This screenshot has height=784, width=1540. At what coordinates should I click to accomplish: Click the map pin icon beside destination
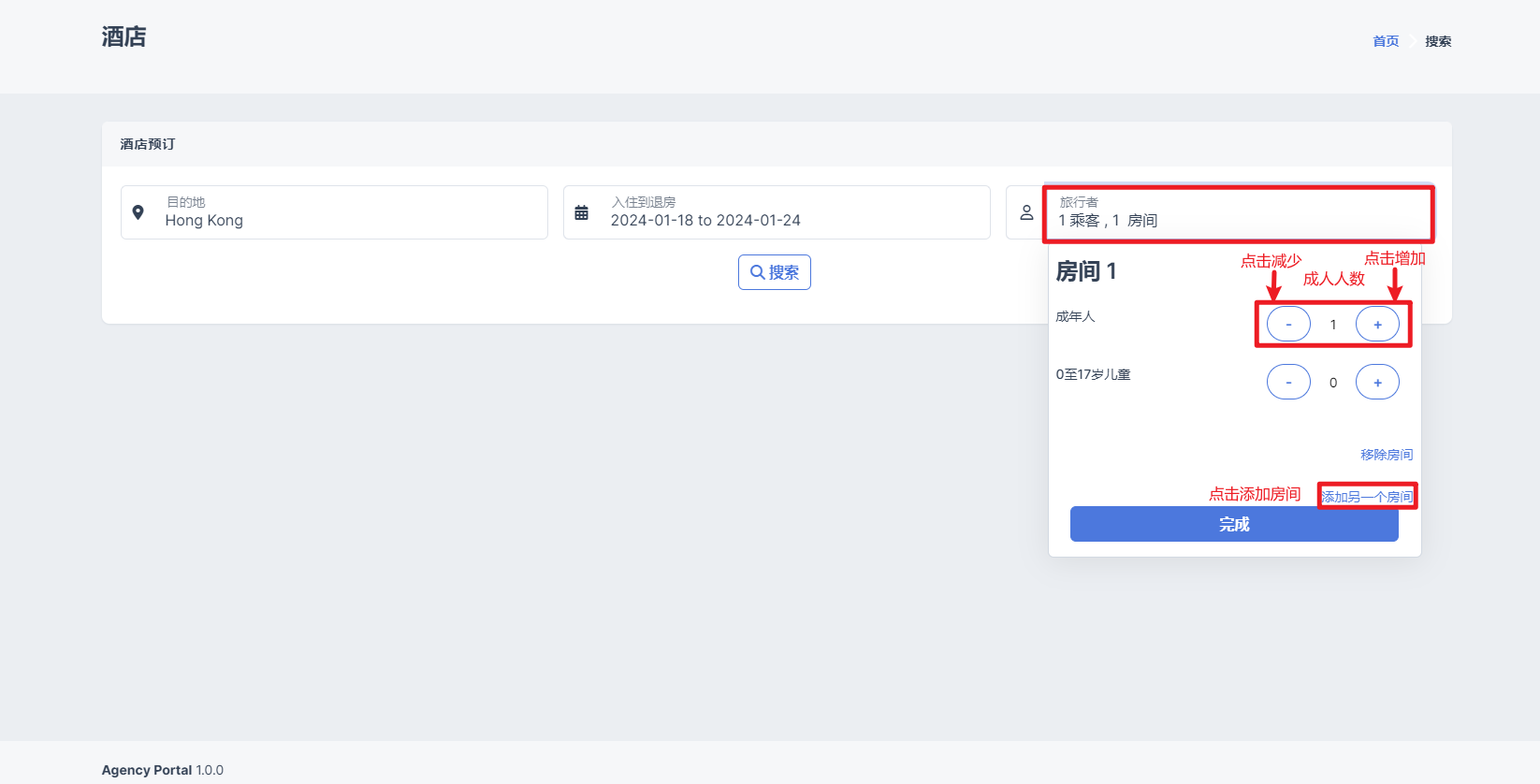point(138,212)
